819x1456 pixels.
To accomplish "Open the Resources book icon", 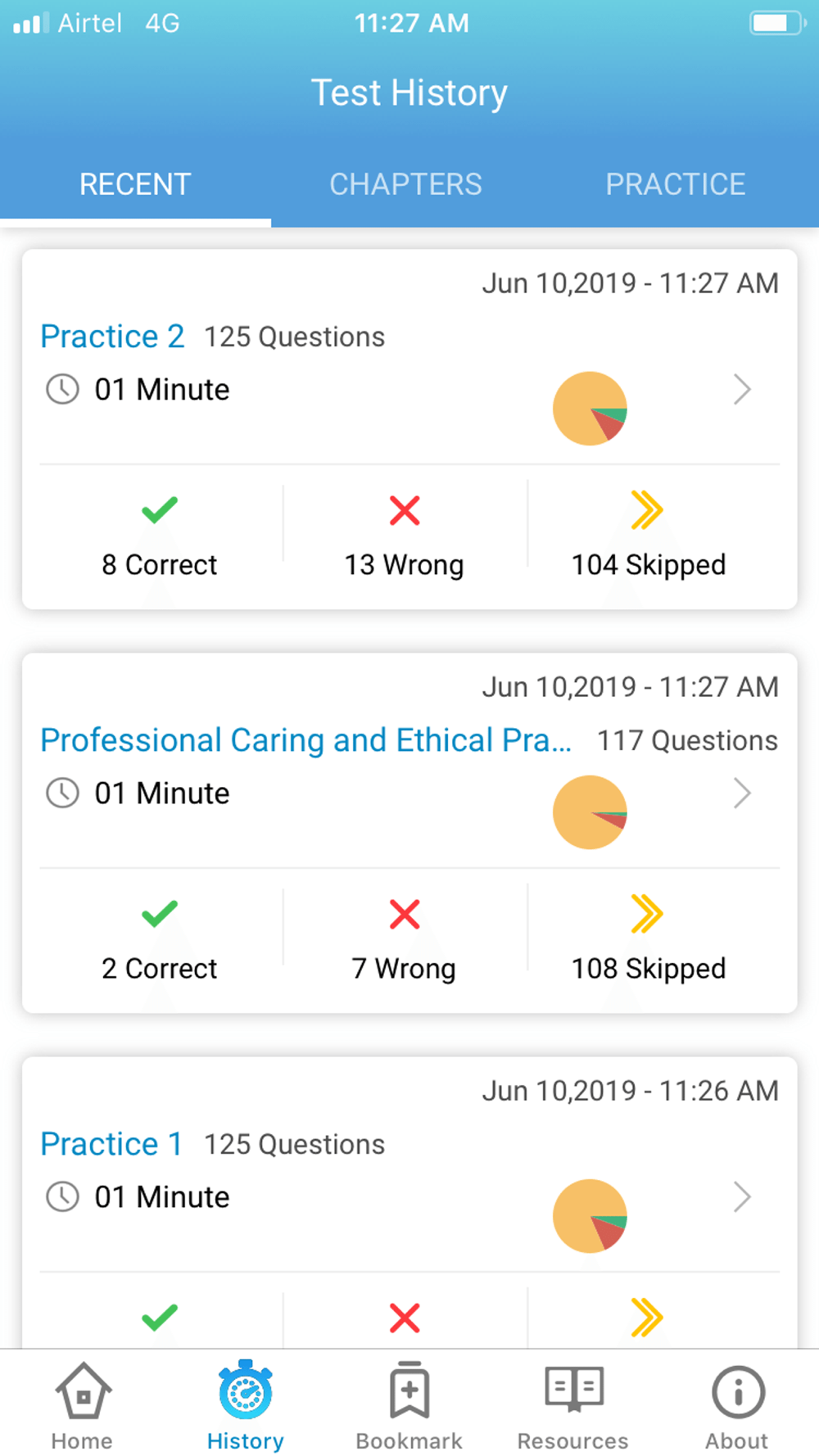I will click(x=574, y=1389).
